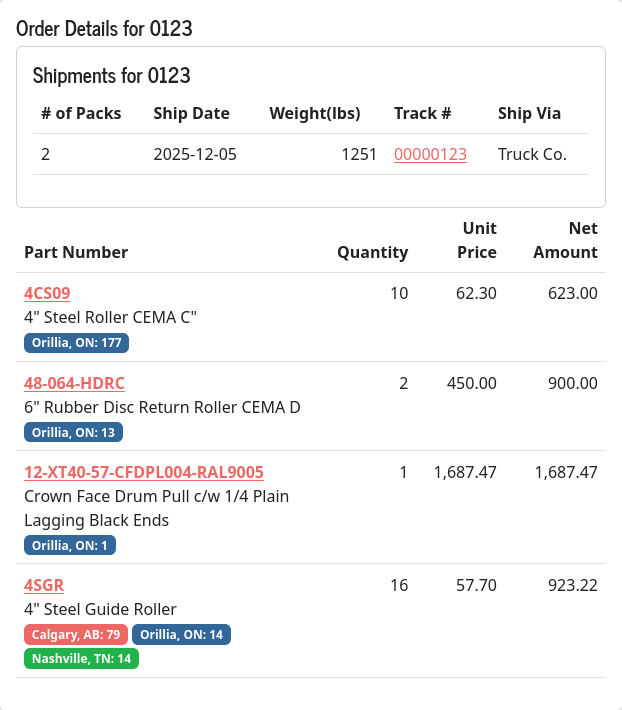Click the ship date 2025-12-05 cell
Screen dimensions: 622x710
(195, 154)
